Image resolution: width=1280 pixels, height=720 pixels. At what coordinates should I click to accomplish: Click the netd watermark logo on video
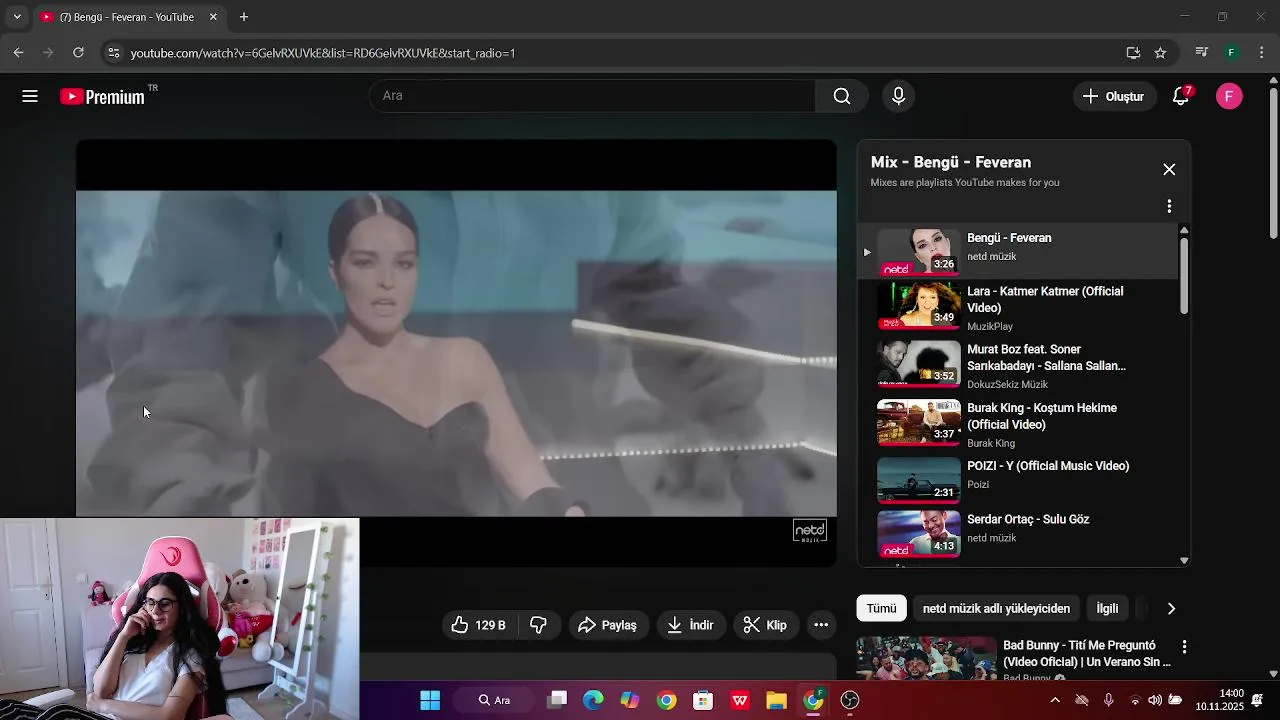[x=810, y=531]
